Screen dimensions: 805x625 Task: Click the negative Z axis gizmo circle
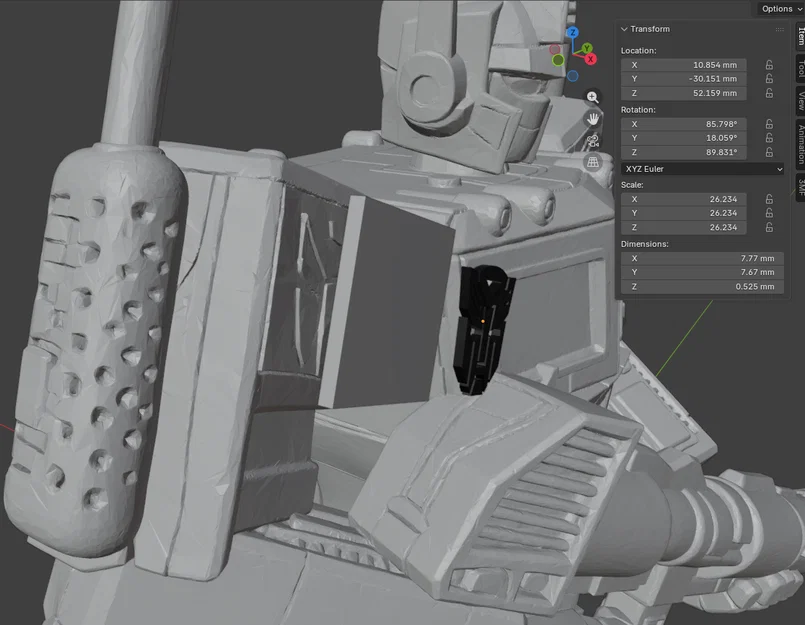point(573,76)
